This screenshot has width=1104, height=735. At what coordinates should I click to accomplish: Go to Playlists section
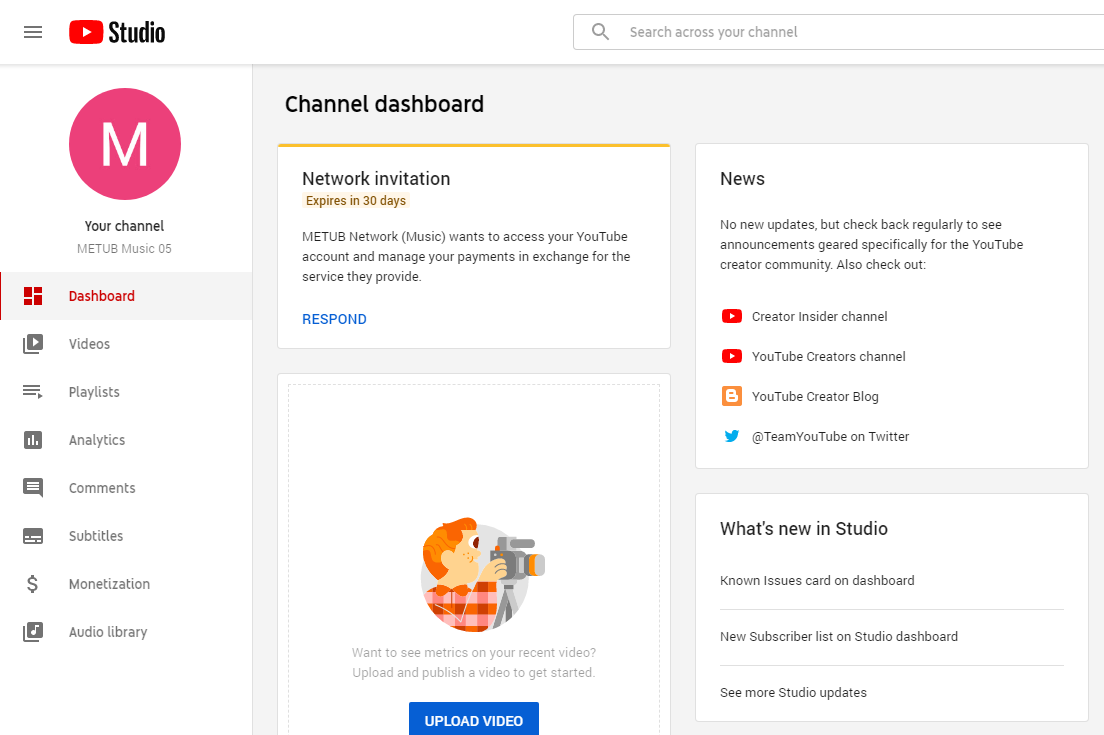click(126, 391)
